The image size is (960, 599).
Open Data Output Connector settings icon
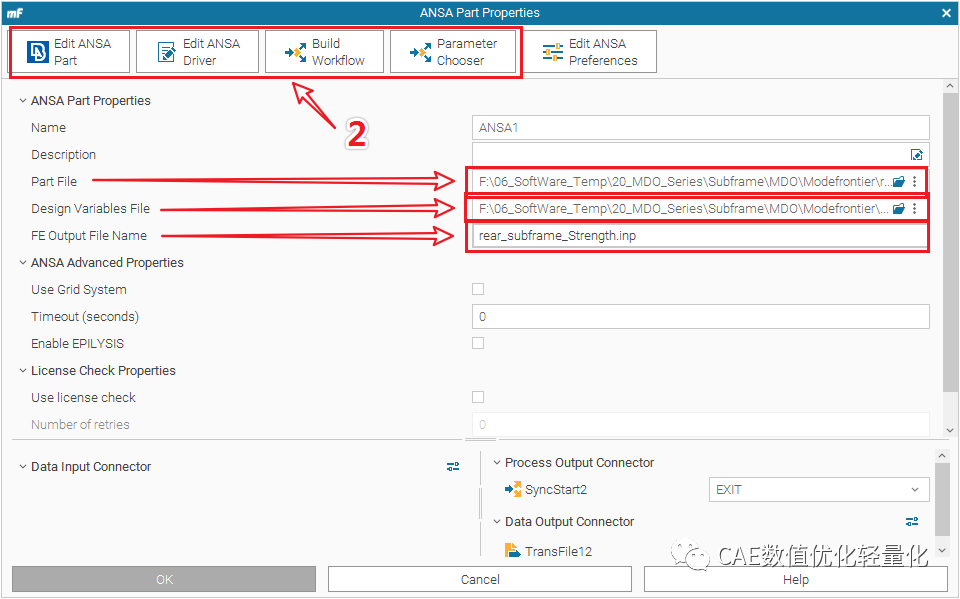(912, 522)
